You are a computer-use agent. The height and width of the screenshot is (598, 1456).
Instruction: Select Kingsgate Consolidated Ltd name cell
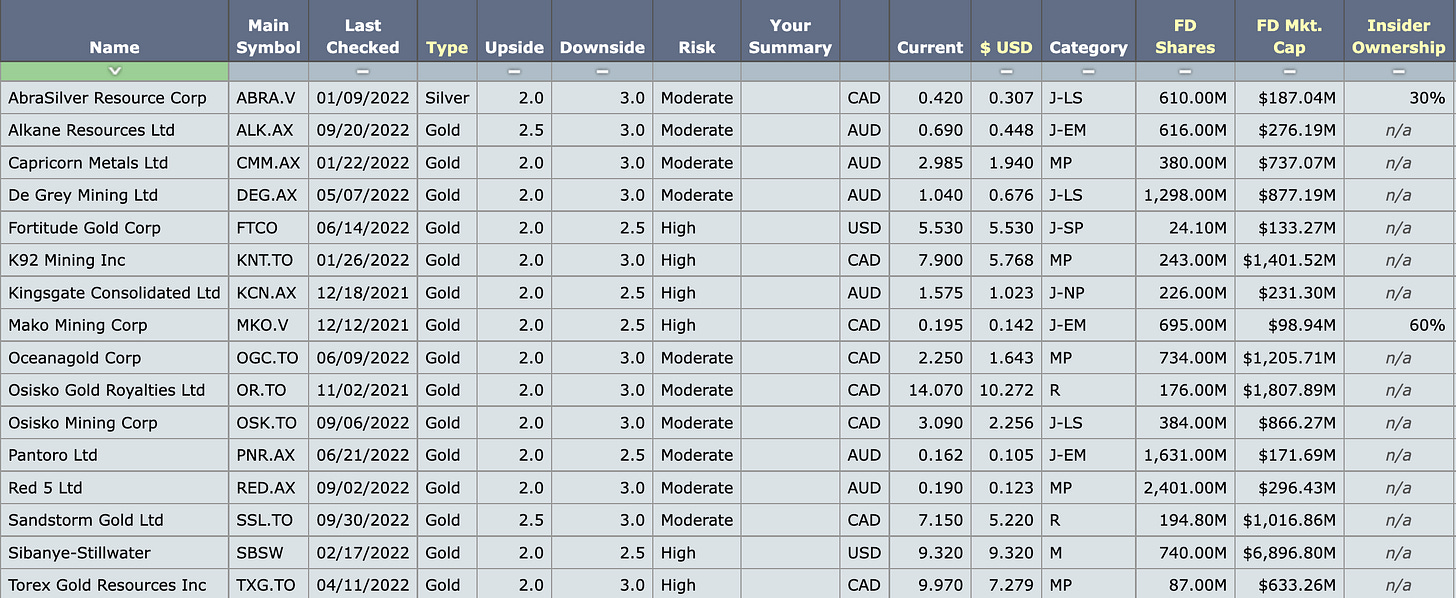(114, 293)
